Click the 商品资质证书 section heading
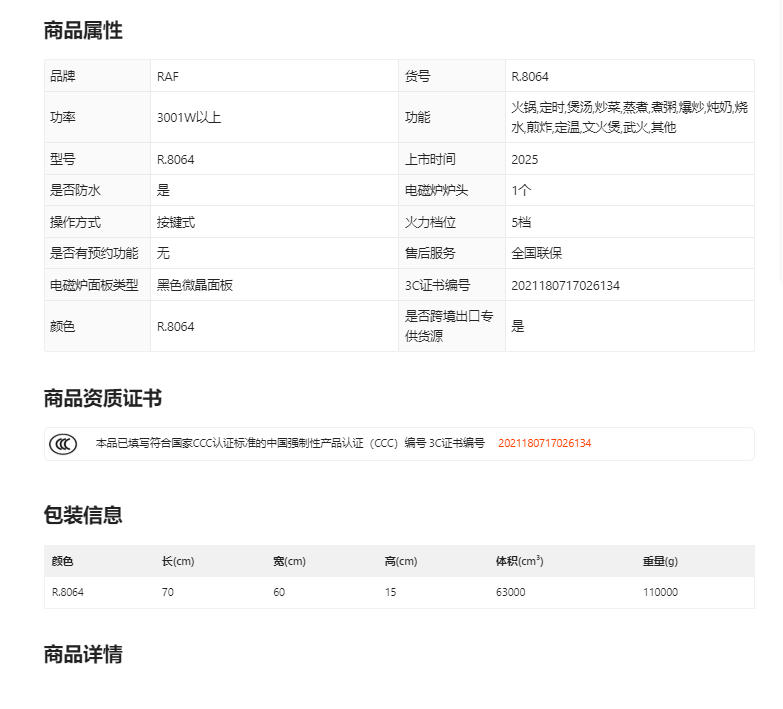Viewport: 783px width, 709px height. [x=102, y=399]
